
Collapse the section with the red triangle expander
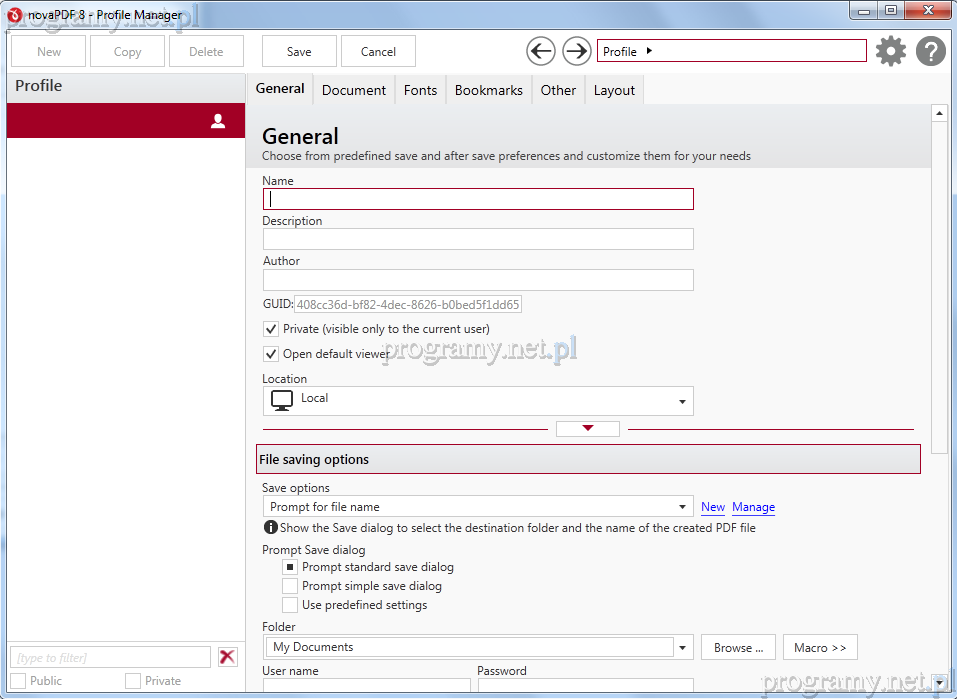[x=588, y=429]
